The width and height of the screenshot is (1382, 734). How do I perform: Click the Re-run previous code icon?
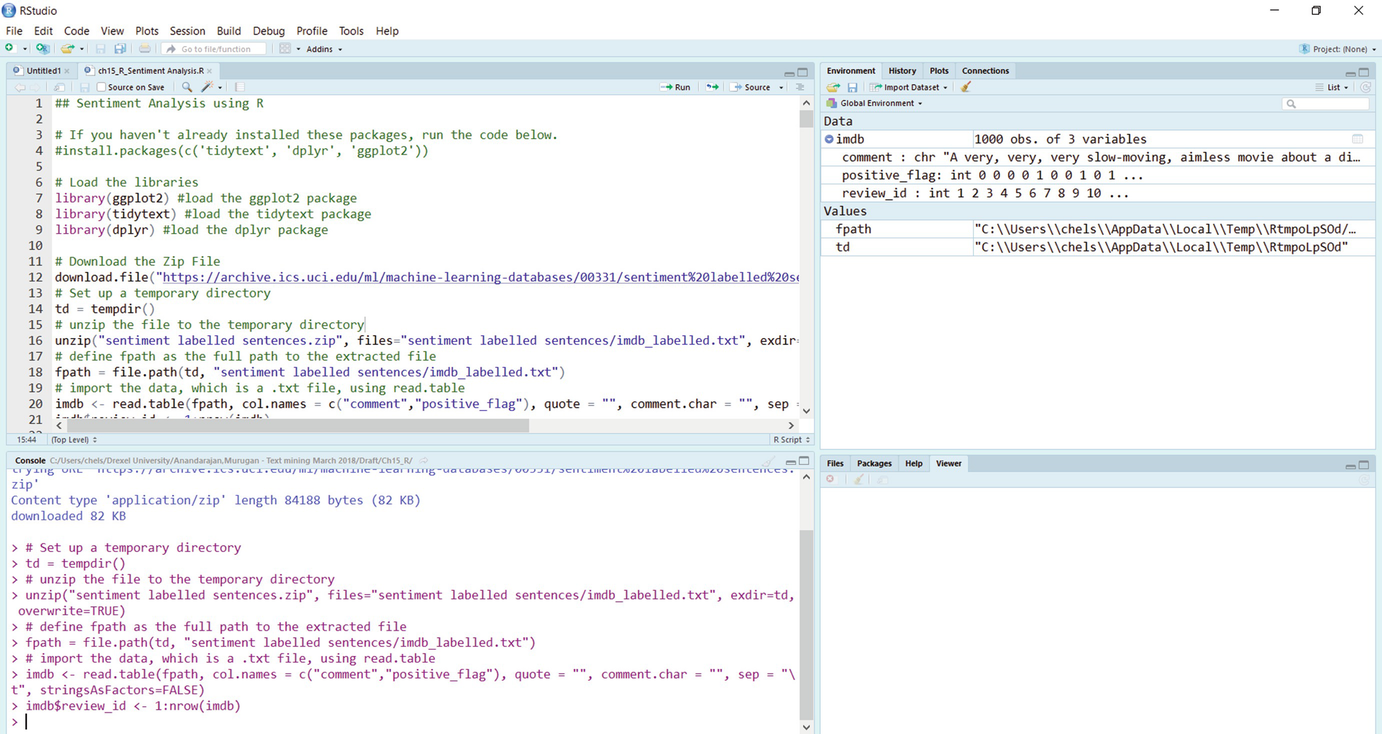click(712, 87)
